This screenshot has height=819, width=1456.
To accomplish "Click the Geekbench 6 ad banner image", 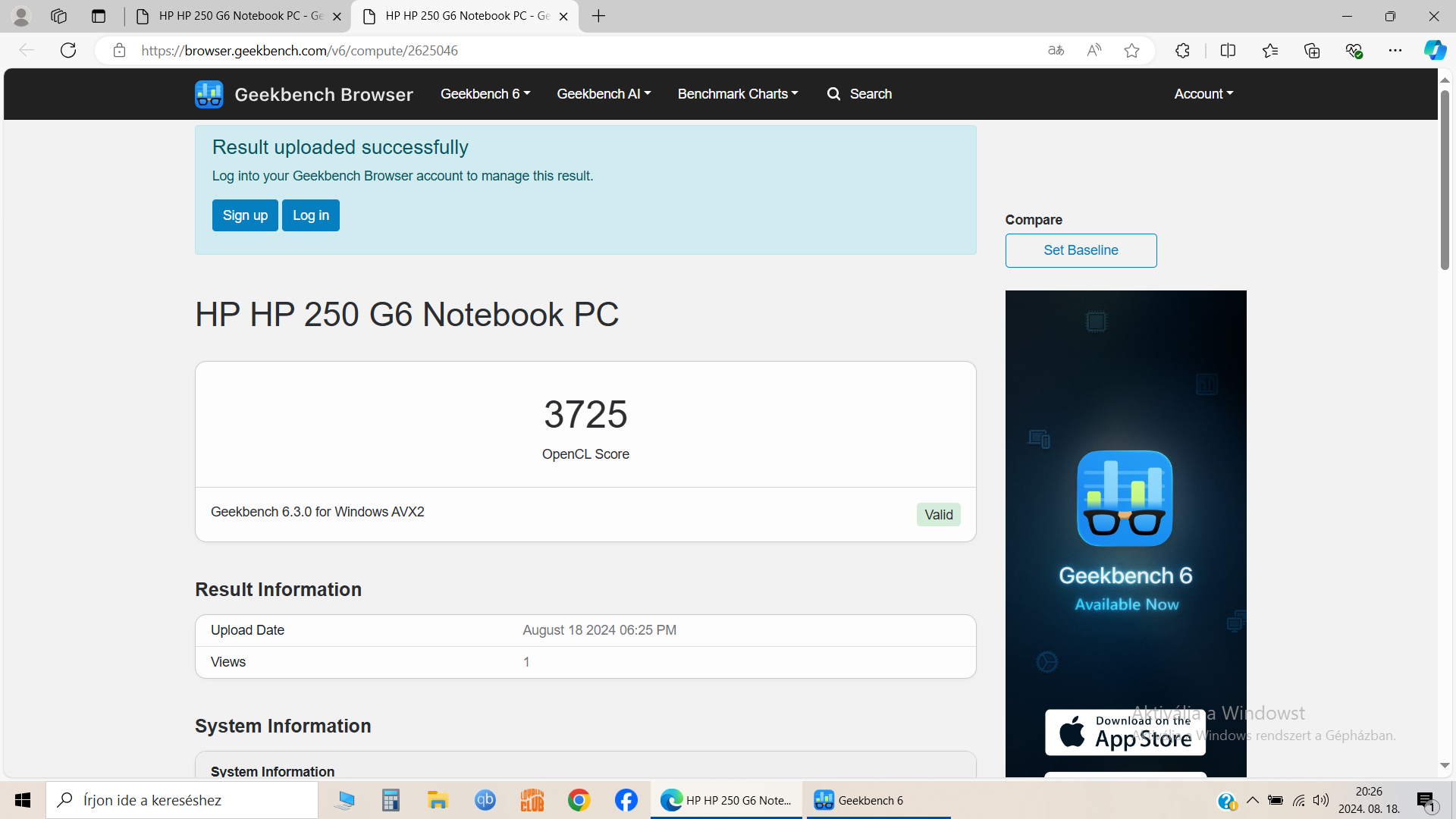I will click(1125, 533).
